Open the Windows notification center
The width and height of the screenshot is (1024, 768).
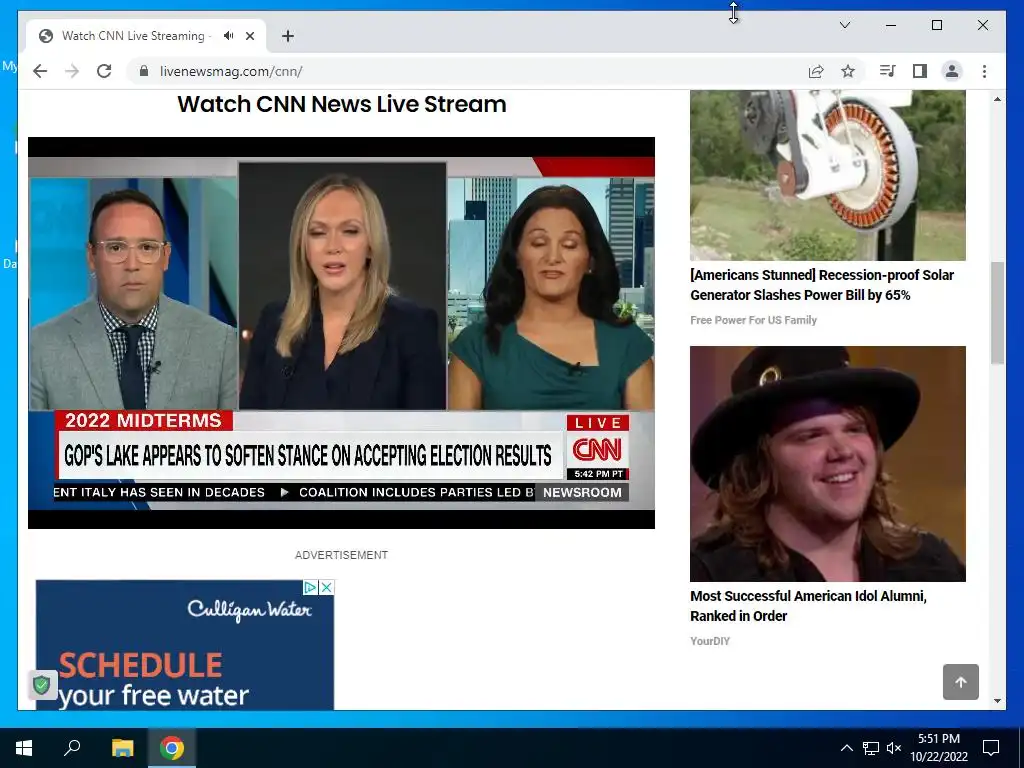click(x=991, y=748)
